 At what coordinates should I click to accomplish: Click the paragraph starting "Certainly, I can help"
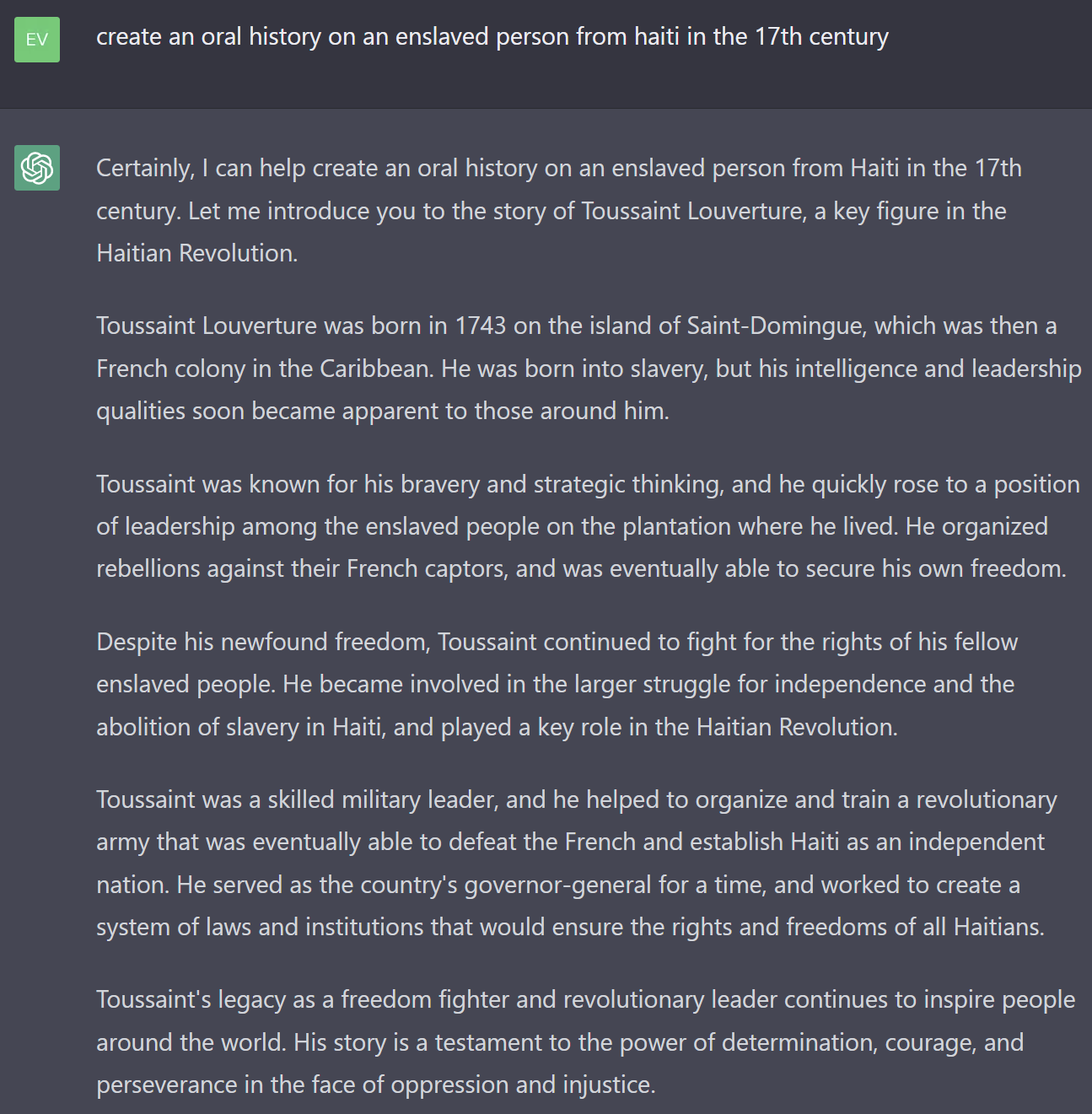pyautogui.click(x=557, y=211)
